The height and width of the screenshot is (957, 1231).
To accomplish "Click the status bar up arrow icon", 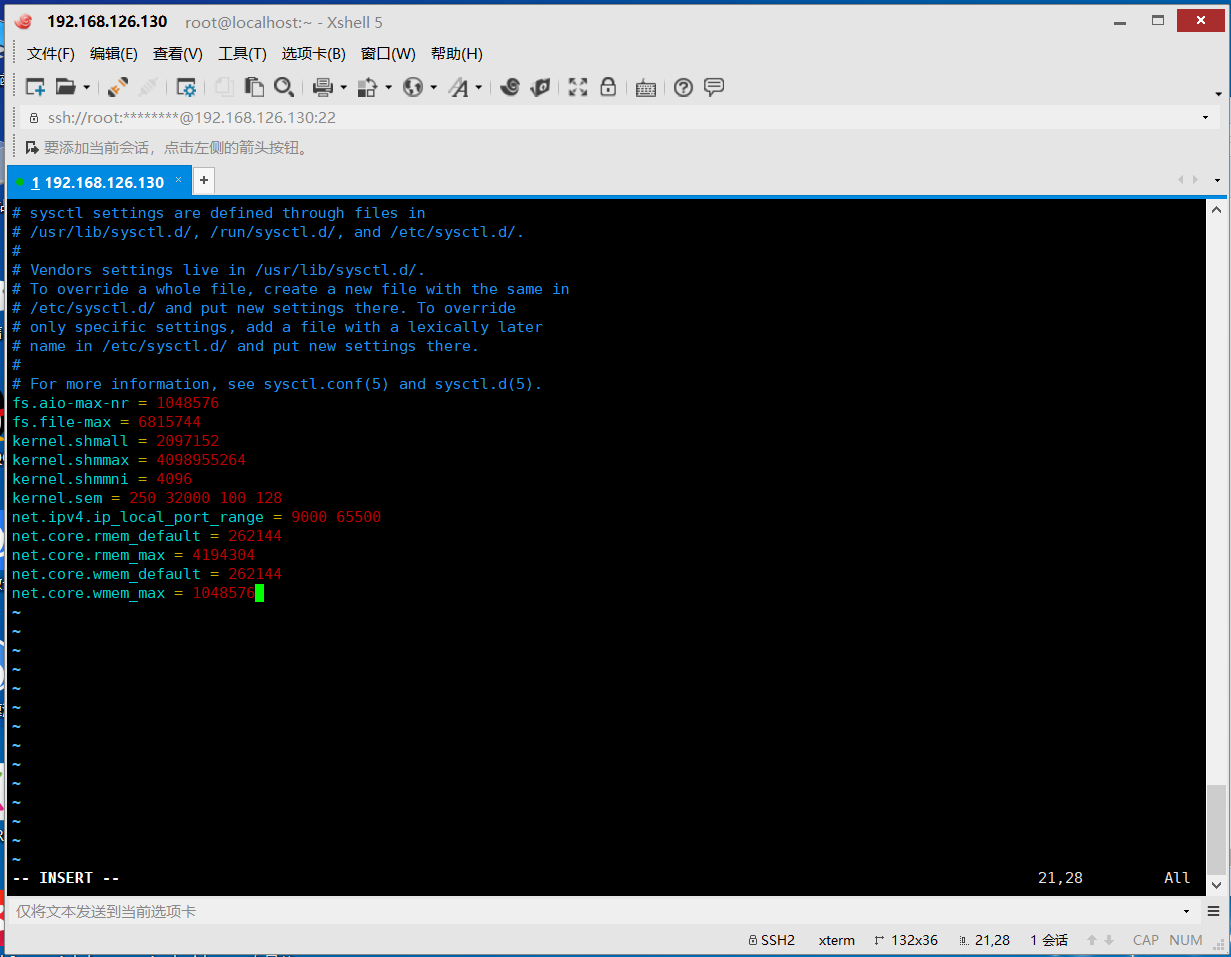I will 1092,940.
